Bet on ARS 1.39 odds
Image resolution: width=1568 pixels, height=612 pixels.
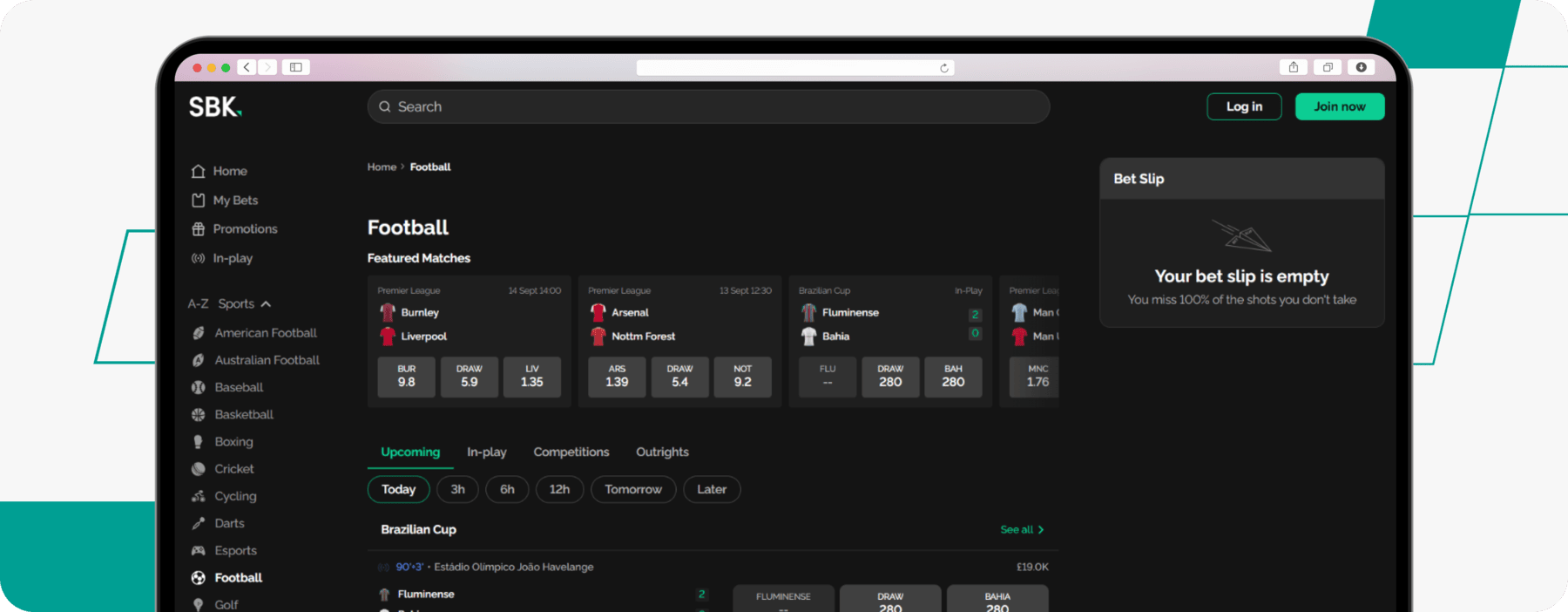[x=617, y=377]
